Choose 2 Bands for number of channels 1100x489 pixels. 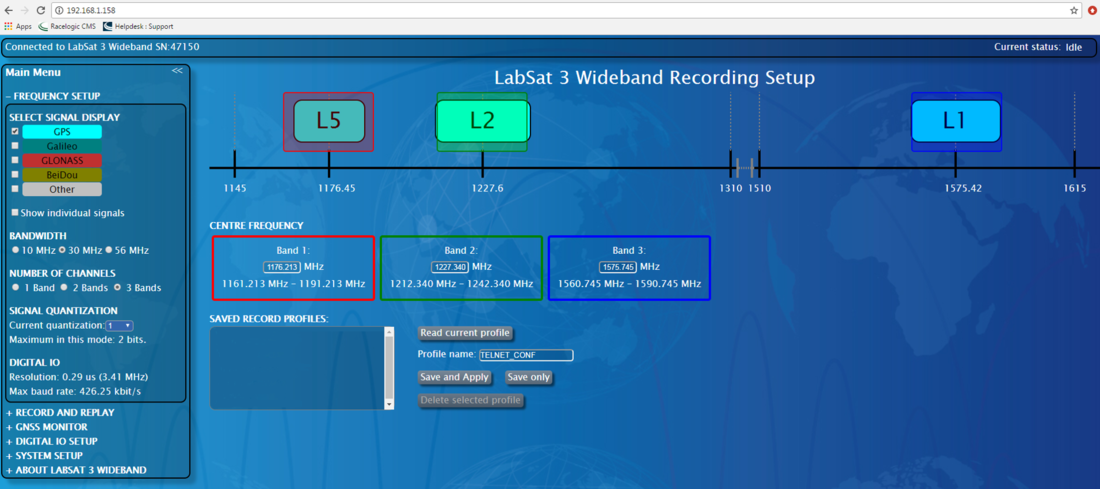tap(64, 287)
